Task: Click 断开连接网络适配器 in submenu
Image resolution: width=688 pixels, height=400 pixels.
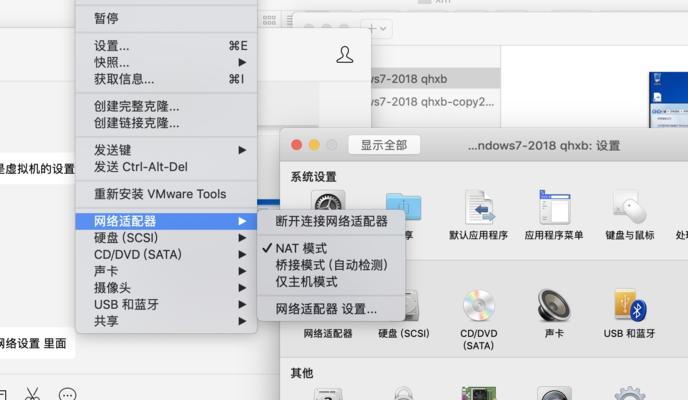Action: coord(331,221)
